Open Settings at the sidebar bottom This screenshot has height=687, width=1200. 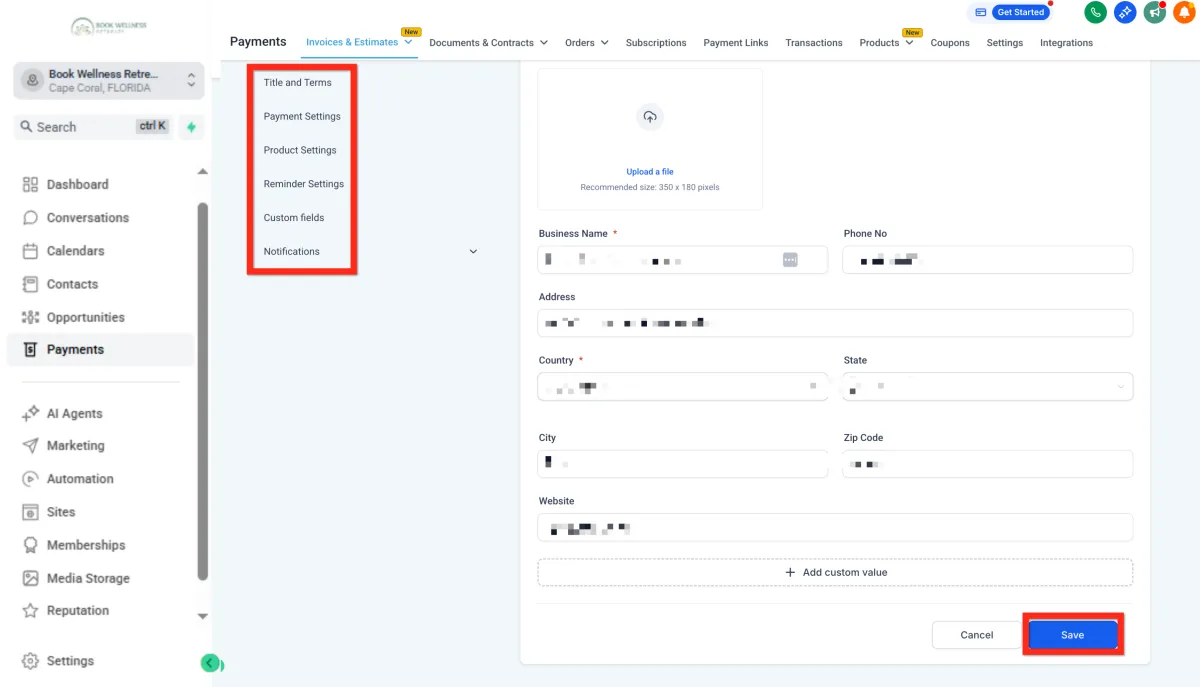pyautogui.click(x=60, y=661)
